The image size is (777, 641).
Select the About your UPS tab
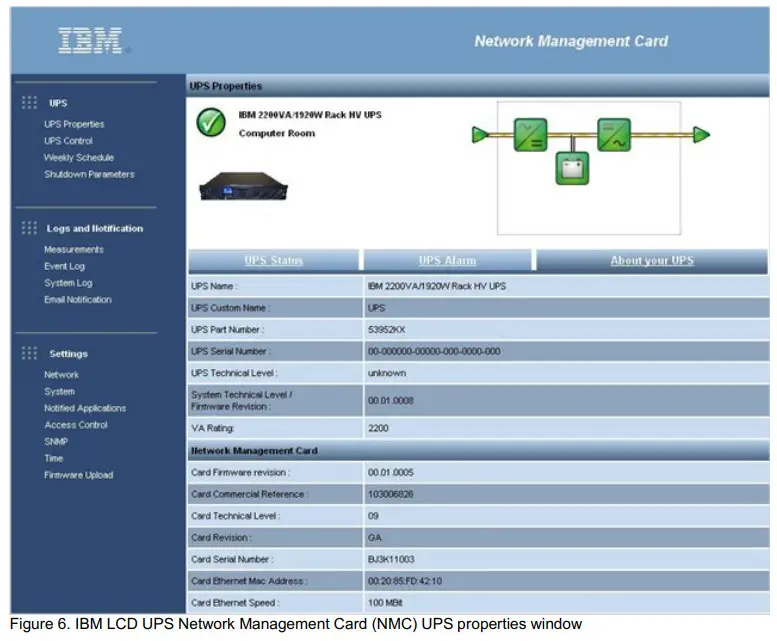(652, 261)
